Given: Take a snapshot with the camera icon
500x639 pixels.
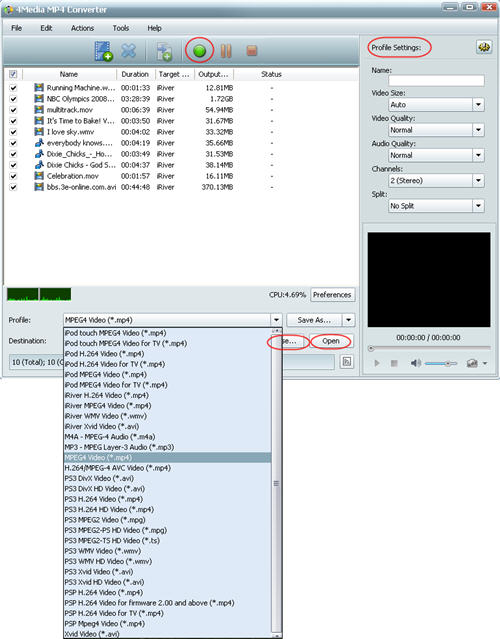Looking at the screenshot, I should point(472,363).
